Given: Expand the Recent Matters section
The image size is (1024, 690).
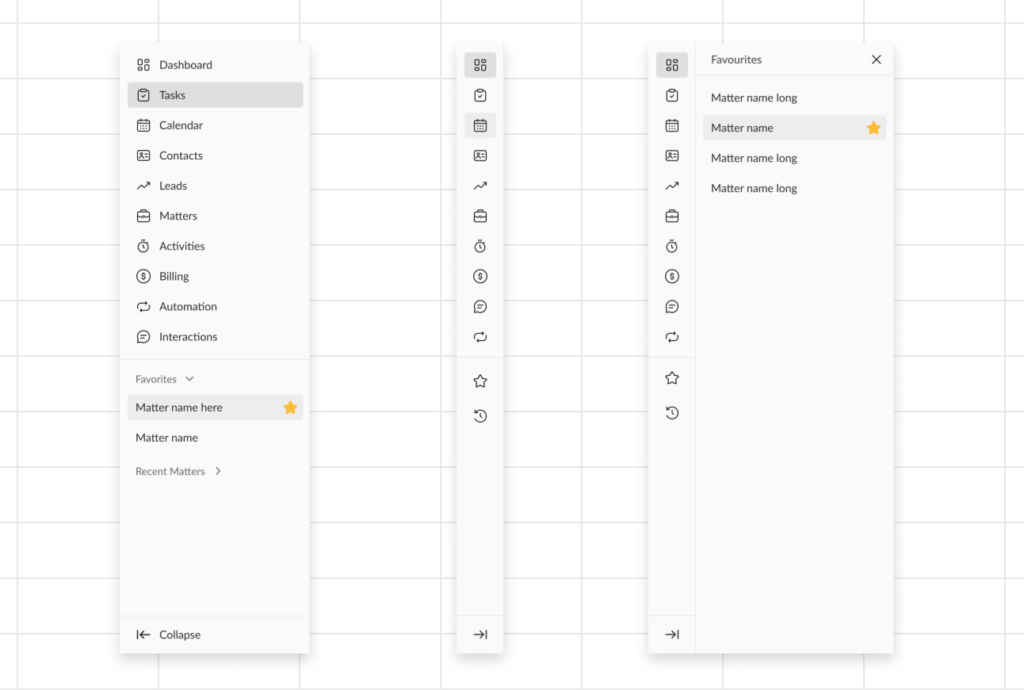Looking at the screenshot, I should coord(218,471).
